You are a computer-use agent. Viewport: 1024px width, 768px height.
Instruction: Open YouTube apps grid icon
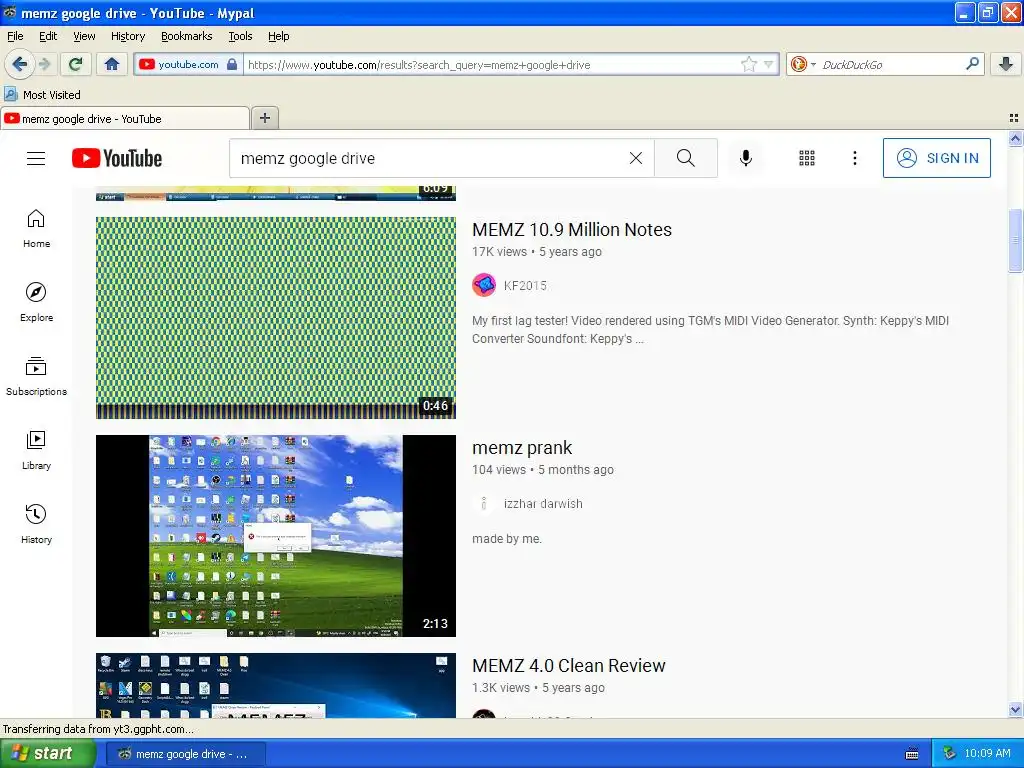(x=807, y=158)
